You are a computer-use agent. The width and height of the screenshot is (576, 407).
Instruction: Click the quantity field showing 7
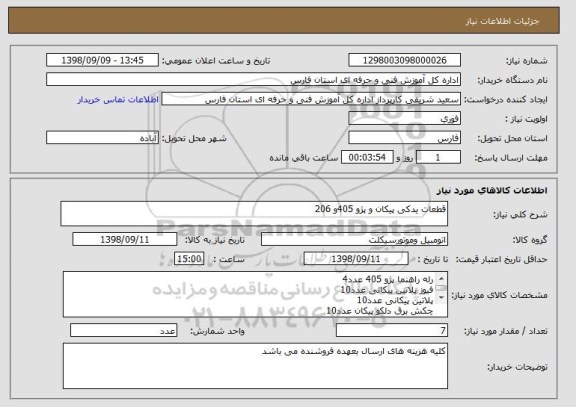click(x=392, y=331)
